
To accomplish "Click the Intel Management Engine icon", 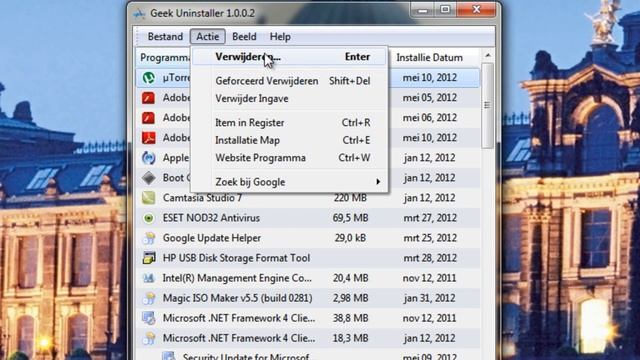I will coord(149,278).
